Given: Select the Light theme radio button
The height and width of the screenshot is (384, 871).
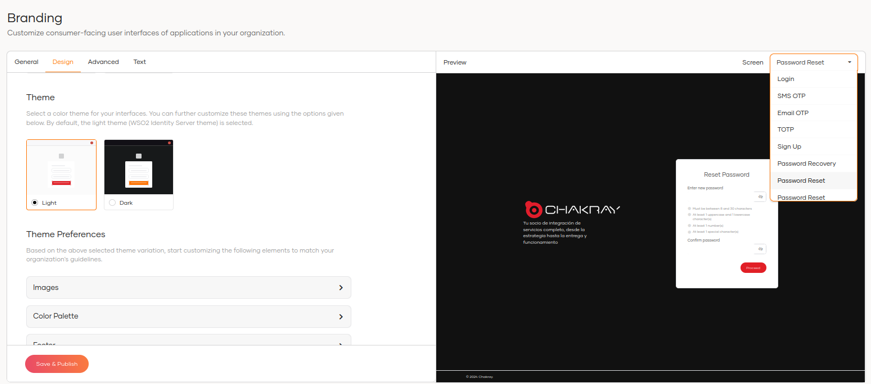Looking at the screenshot, I should [x=34, y=203].
